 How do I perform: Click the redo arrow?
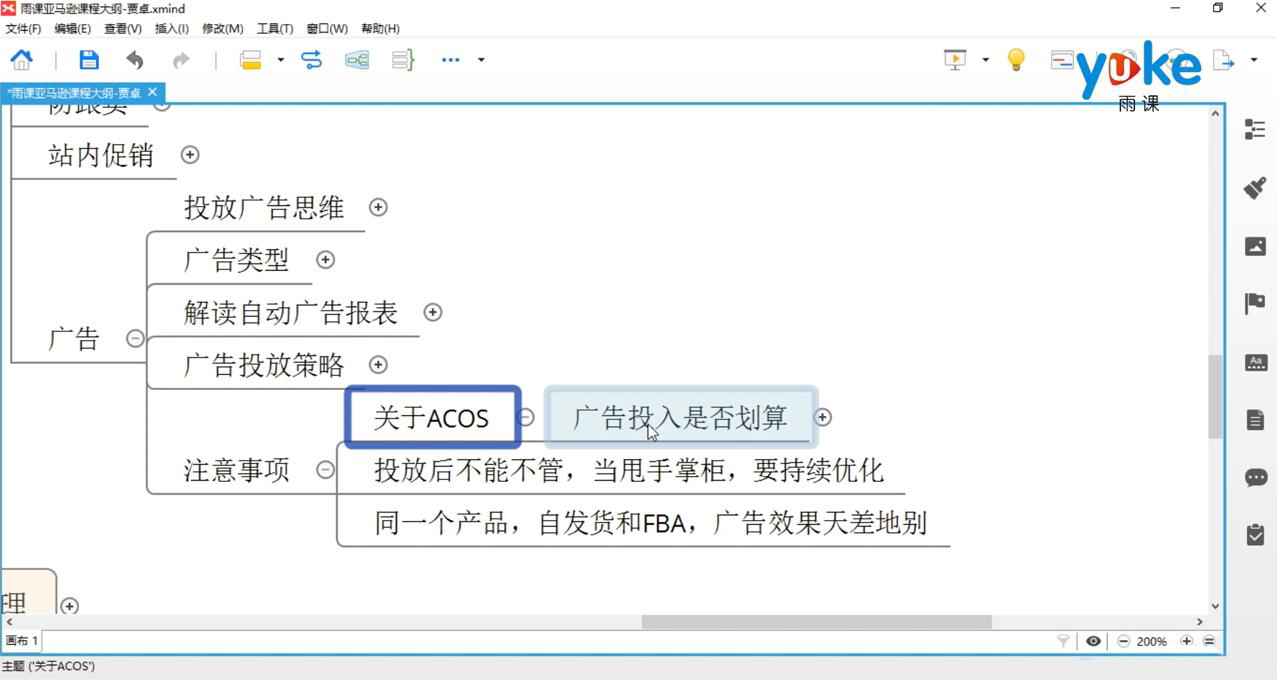[181, 60]
